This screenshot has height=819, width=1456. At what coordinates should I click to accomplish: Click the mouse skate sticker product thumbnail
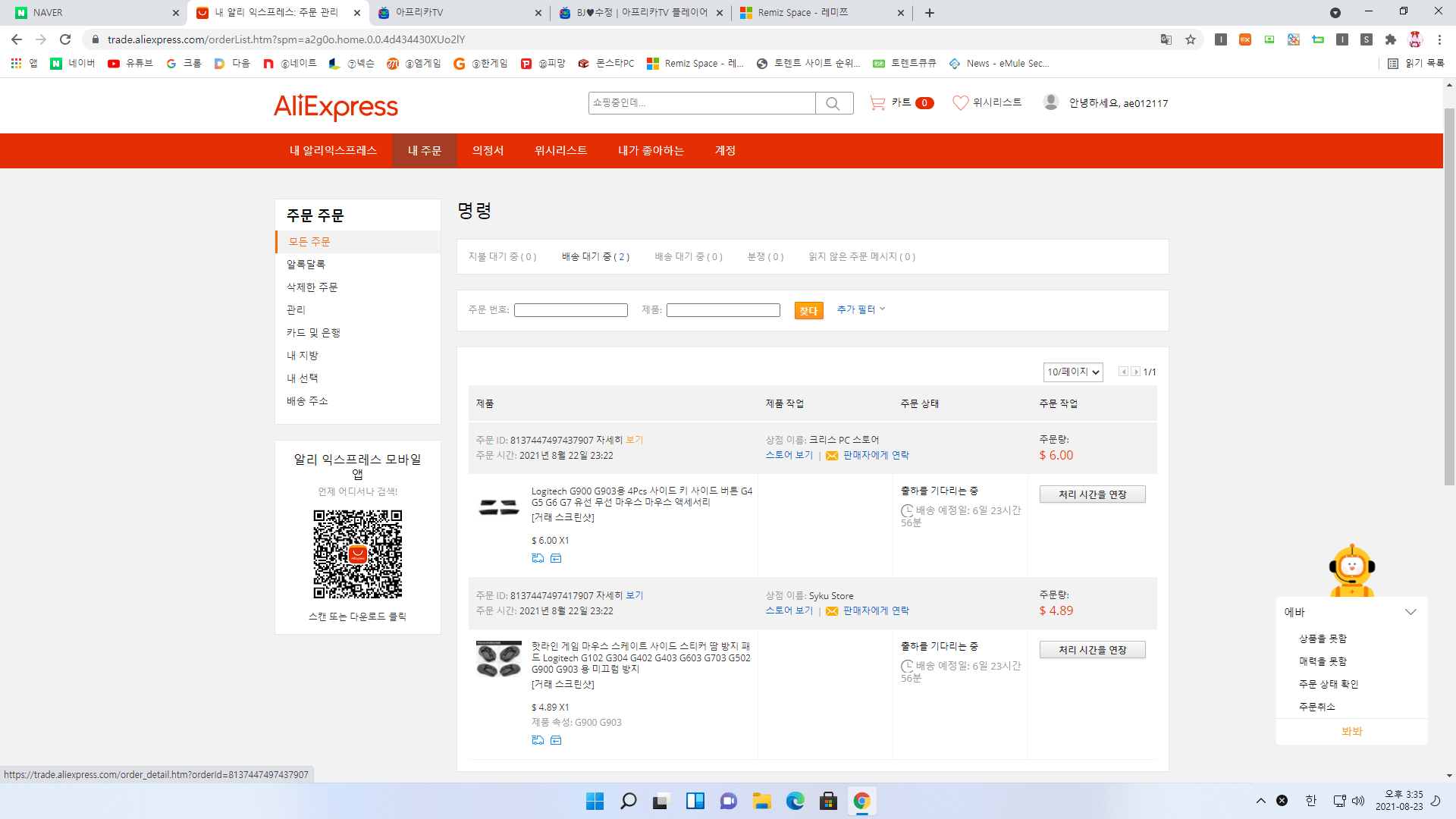pos(498,660)
